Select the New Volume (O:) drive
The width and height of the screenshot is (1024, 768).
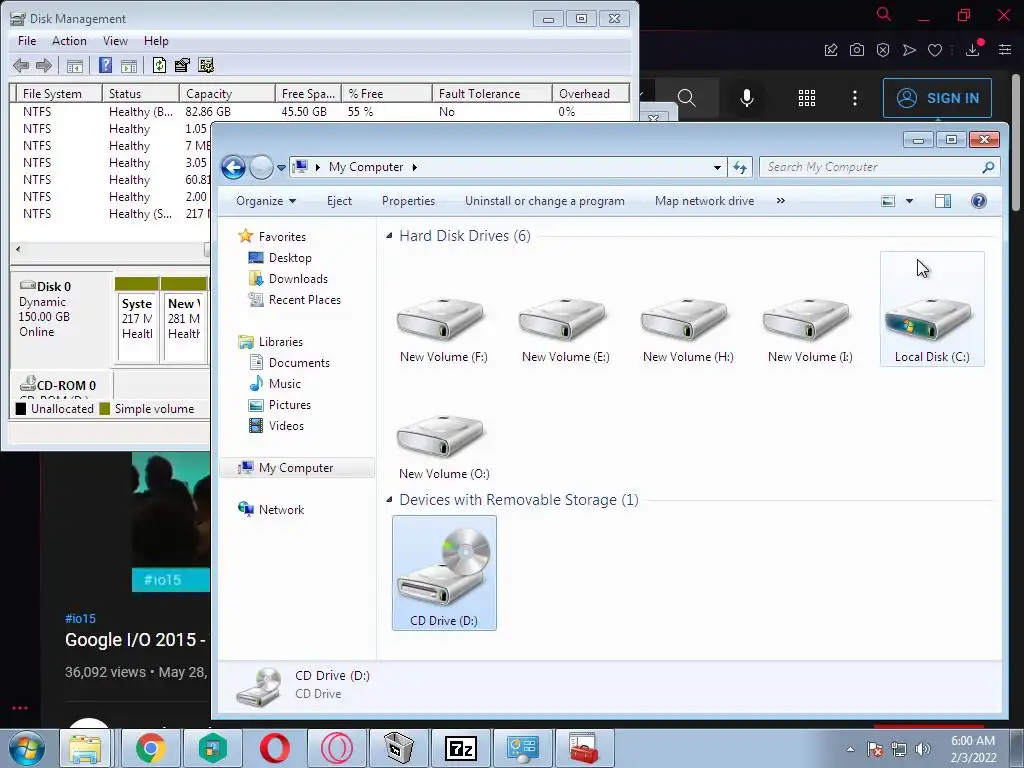point(443,447)
